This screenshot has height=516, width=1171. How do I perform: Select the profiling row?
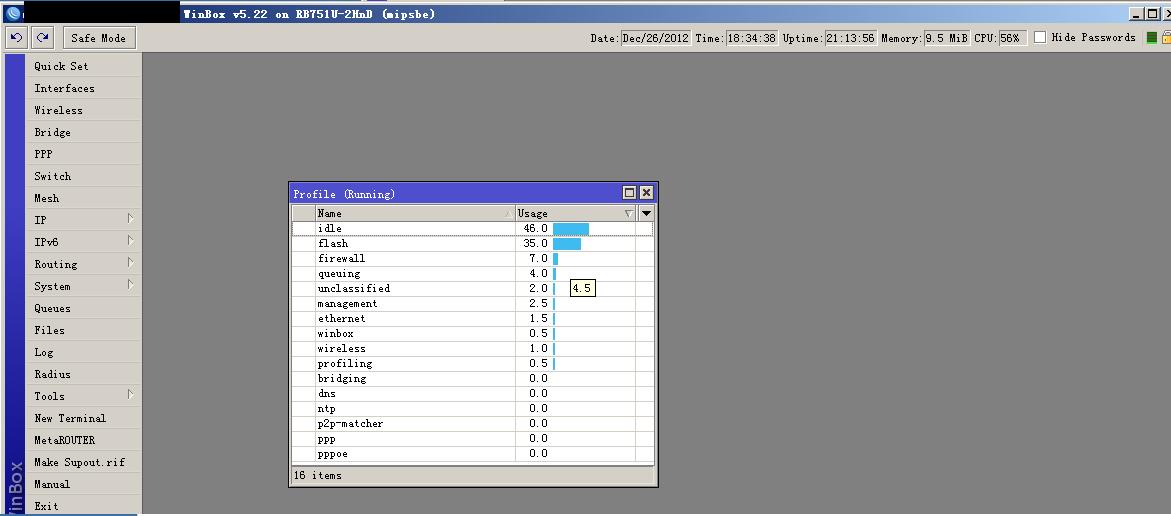click(x=473, y=364)
